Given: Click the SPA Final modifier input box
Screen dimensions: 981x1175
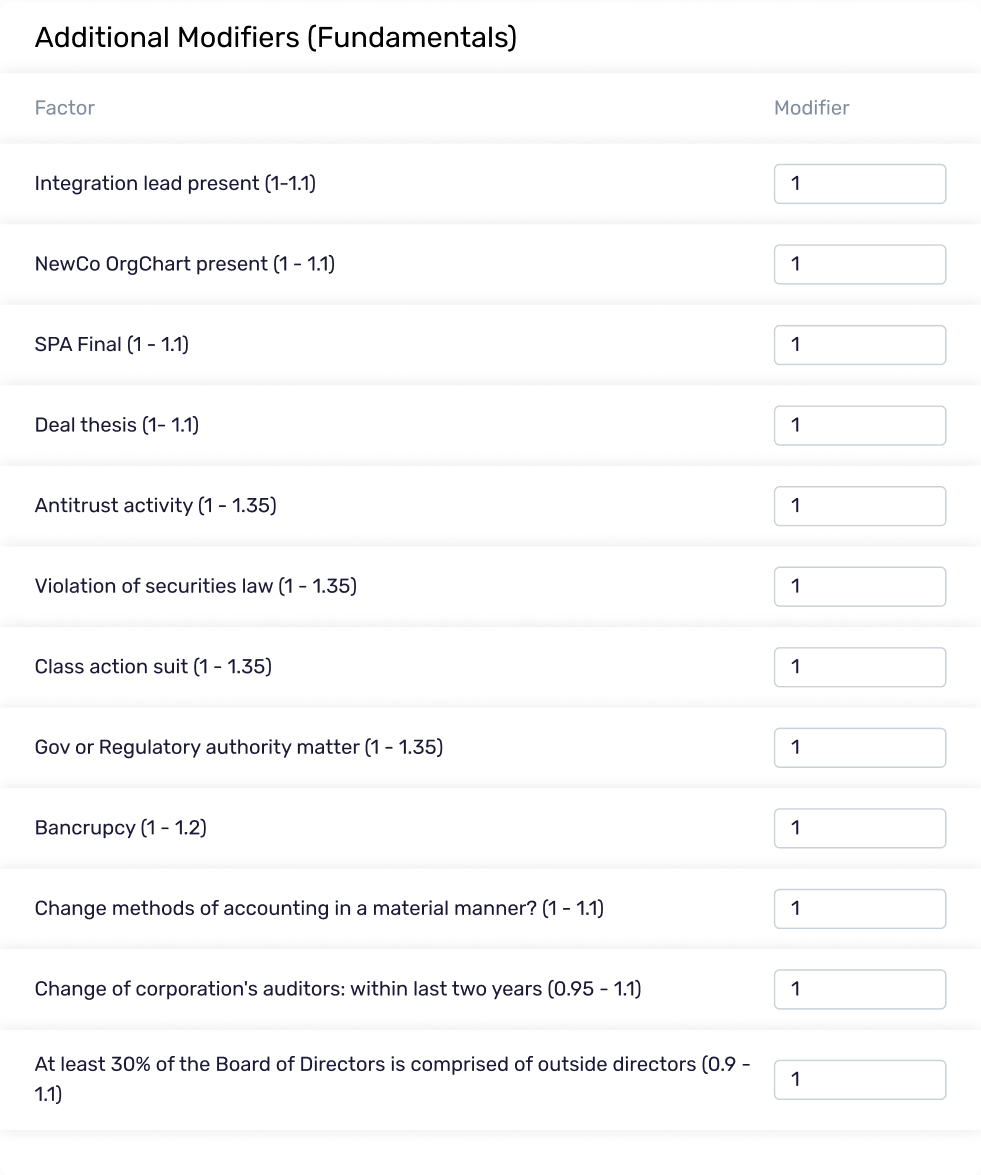Looking at the screenshot, I should [x=859, y=344].
